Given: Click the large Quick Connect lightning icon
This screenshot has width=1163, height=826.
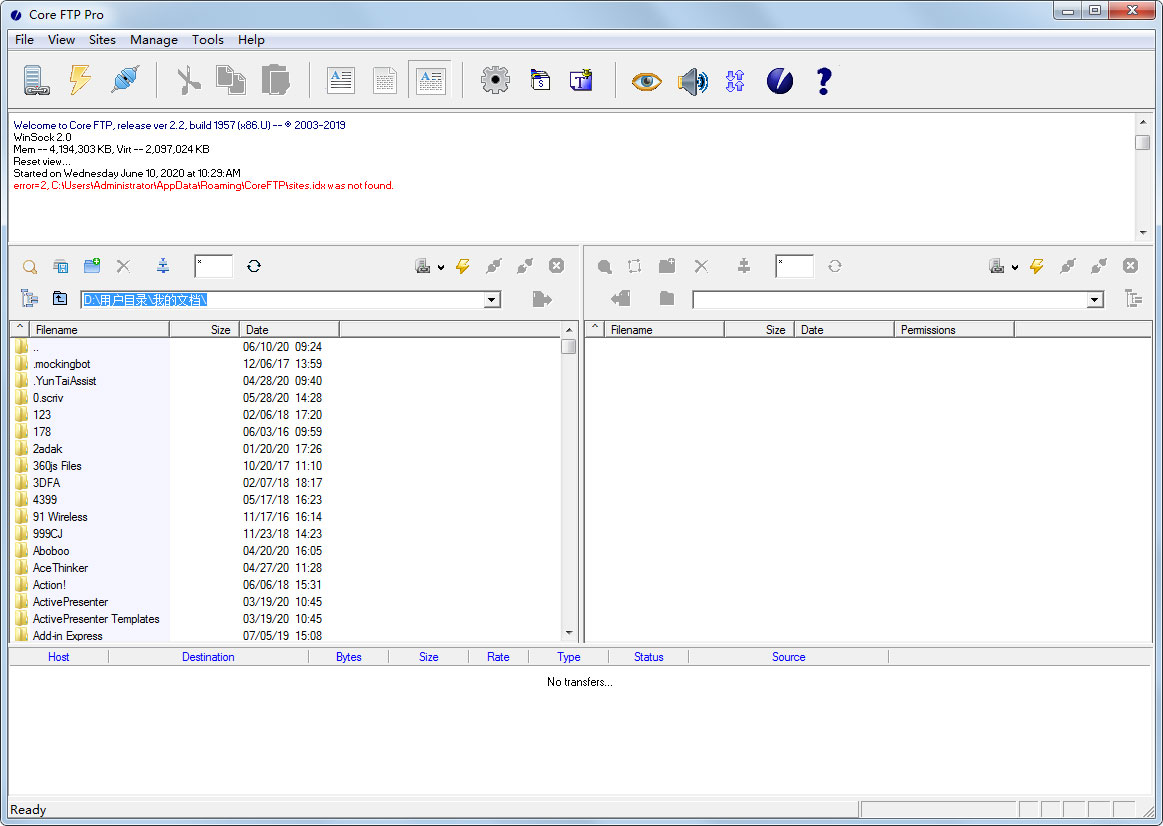Looking at the screenshot, I should click(x=81, y=80).
